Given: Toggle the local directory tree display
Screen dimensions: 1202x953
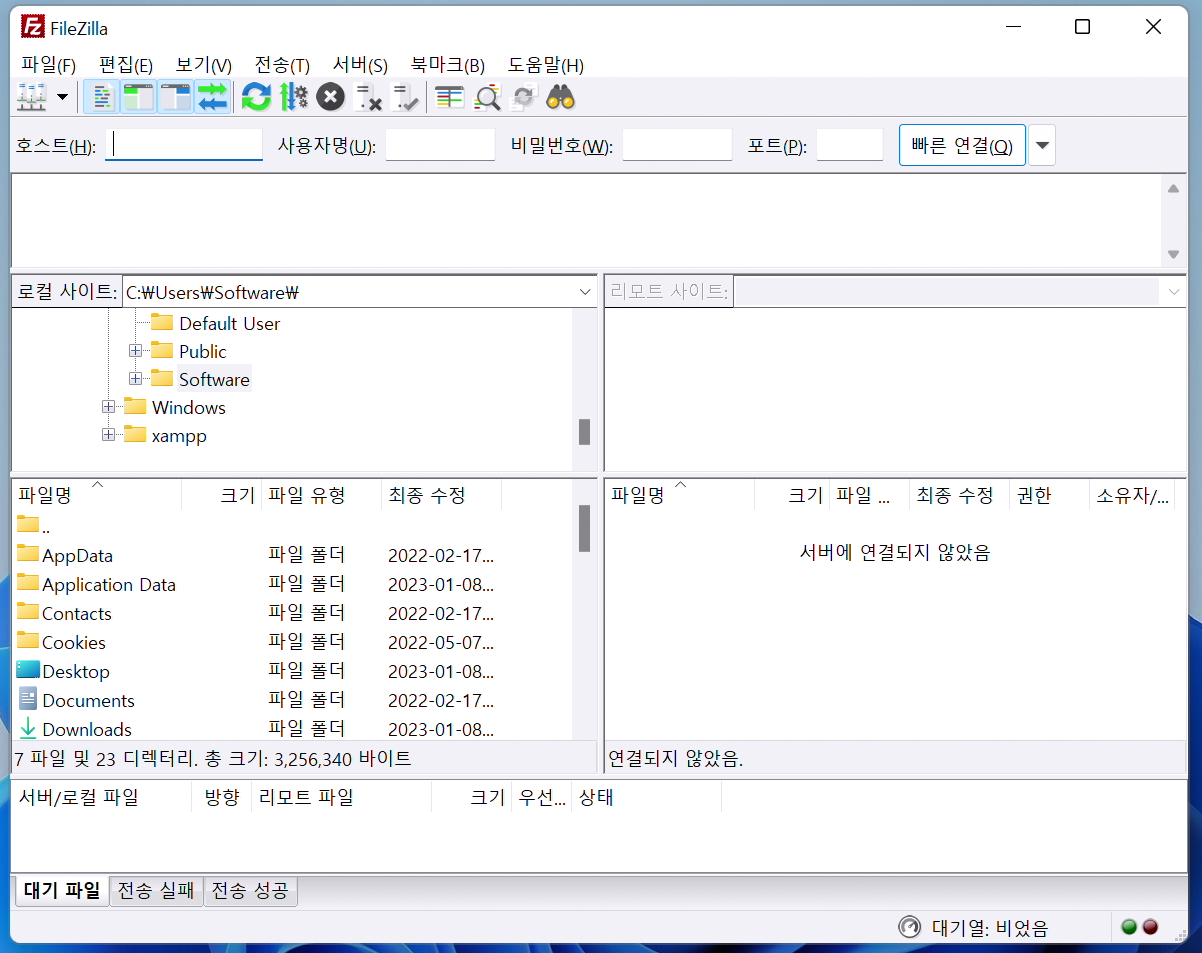Looking at the screenshot, I should (138, 97).
